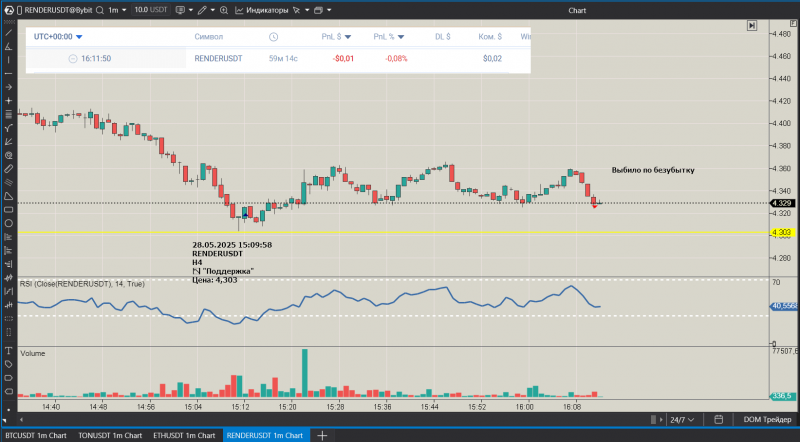Select the trend line drawing tool
The height and width of the screenshot is (442, 800).
[x=9, y=33]
